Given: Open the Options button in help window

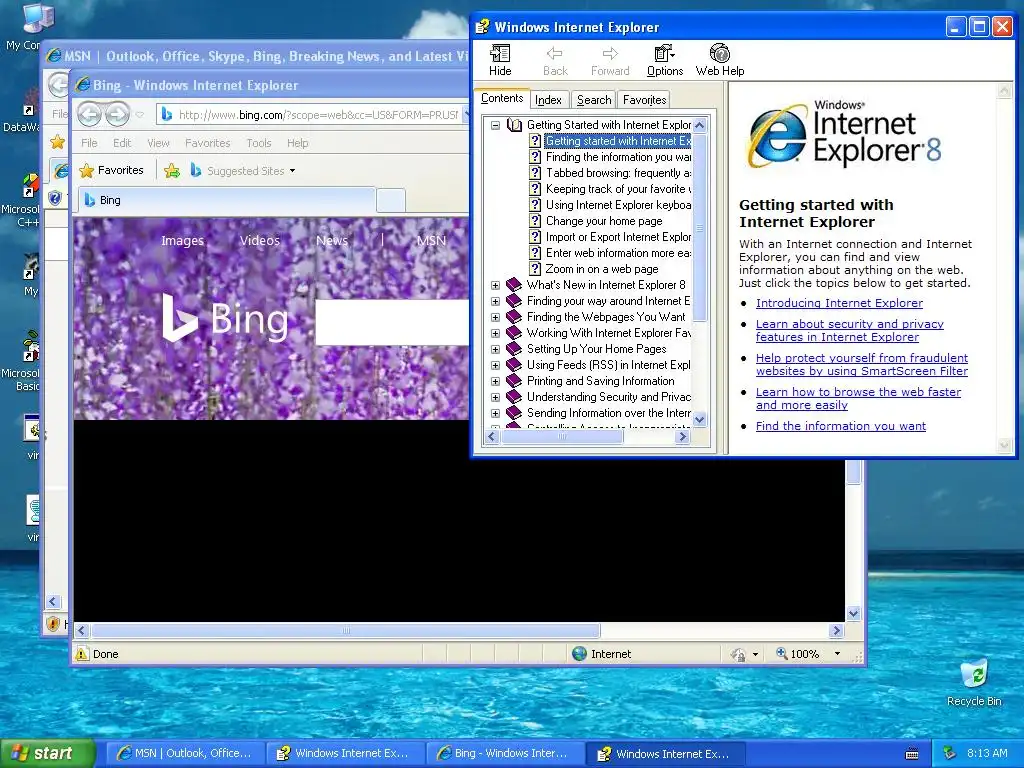Looking at the screenshot, I should pyautogui.click(x=665, y=60).
